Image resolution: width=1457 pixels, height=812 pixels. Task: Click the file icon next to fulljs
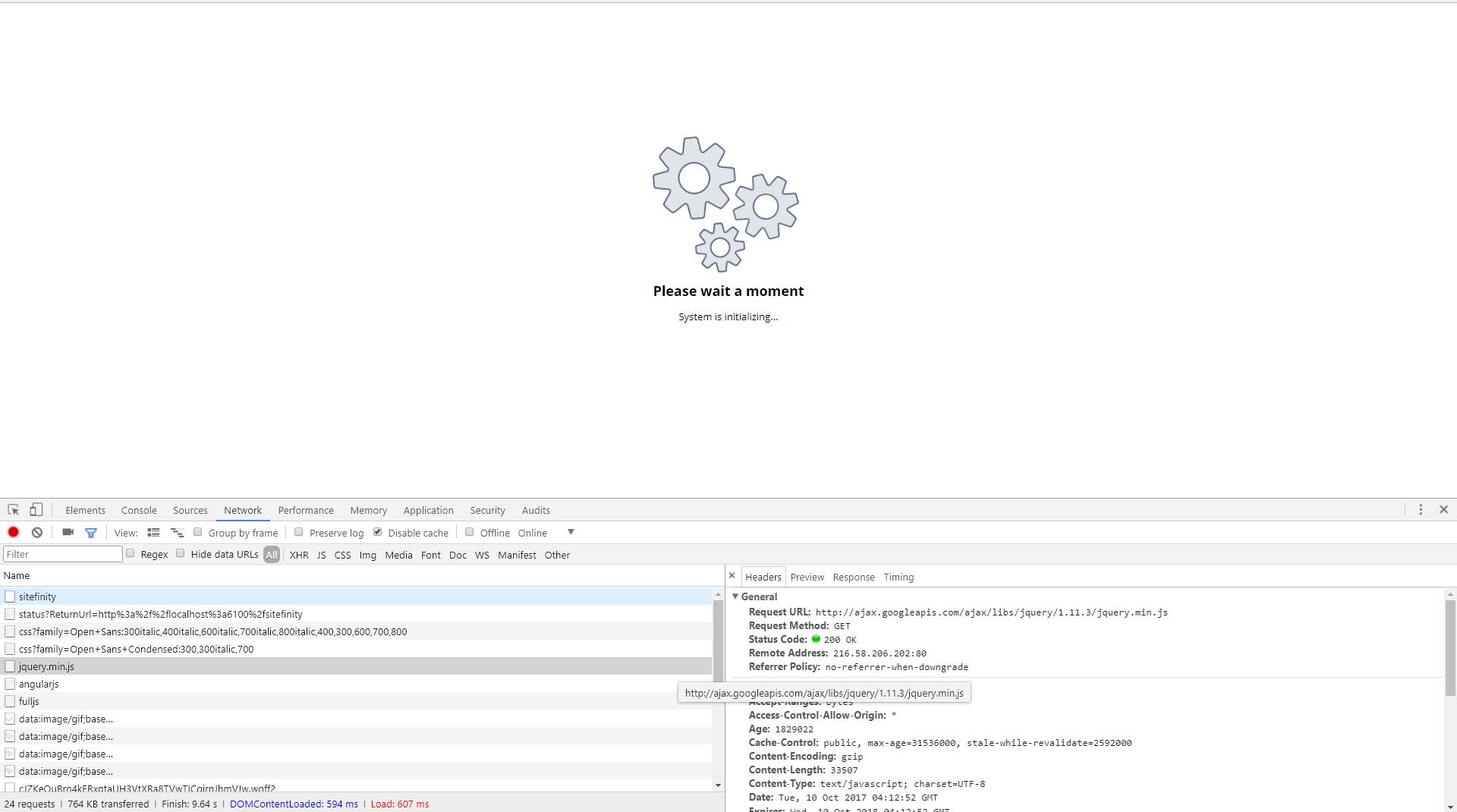10,701
